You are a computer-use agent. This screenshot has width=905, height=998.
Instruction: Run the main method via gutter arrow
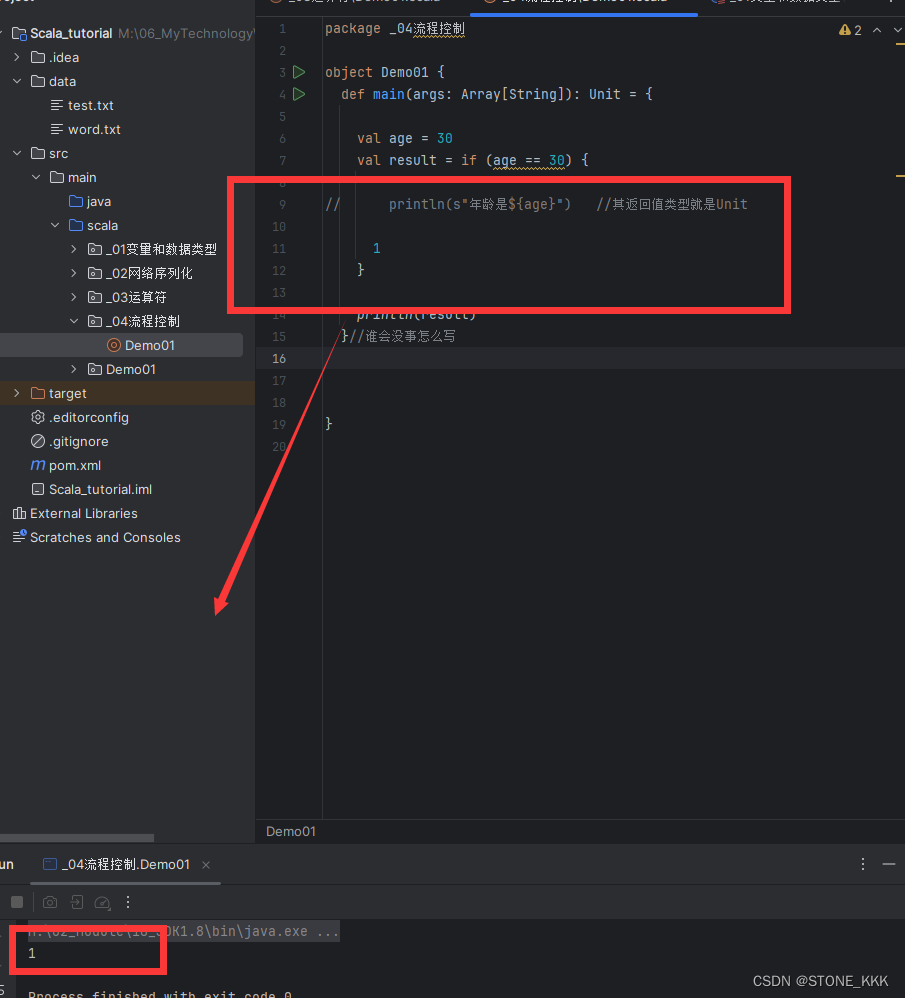point(298,94)
